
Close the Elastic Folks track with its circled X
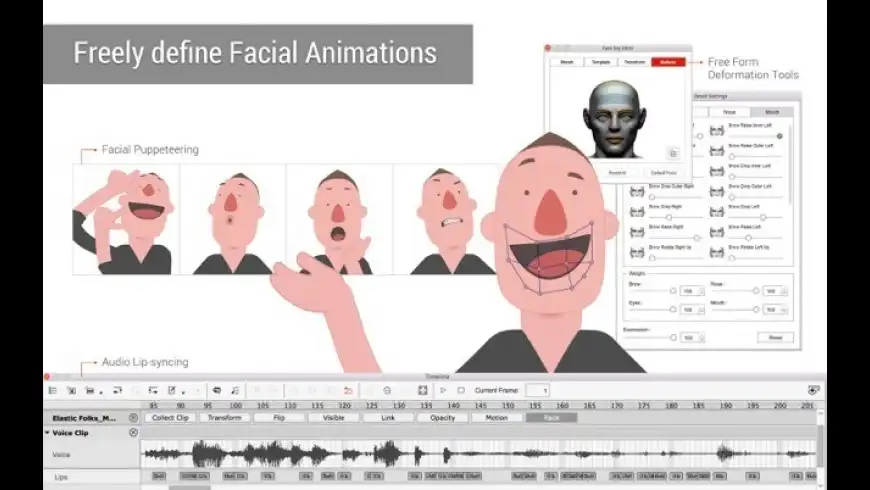pyautogui.click(x=133, y=418)
